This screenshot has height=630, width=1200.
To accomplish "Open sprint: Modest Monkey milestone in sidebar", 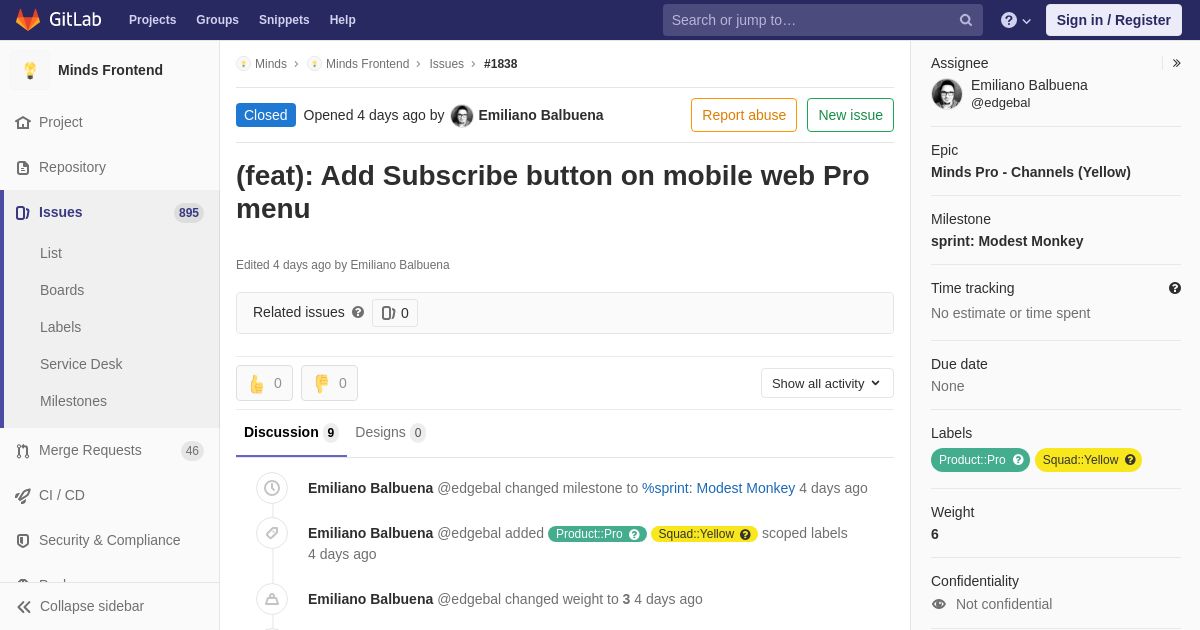I will pos(1007,241).
